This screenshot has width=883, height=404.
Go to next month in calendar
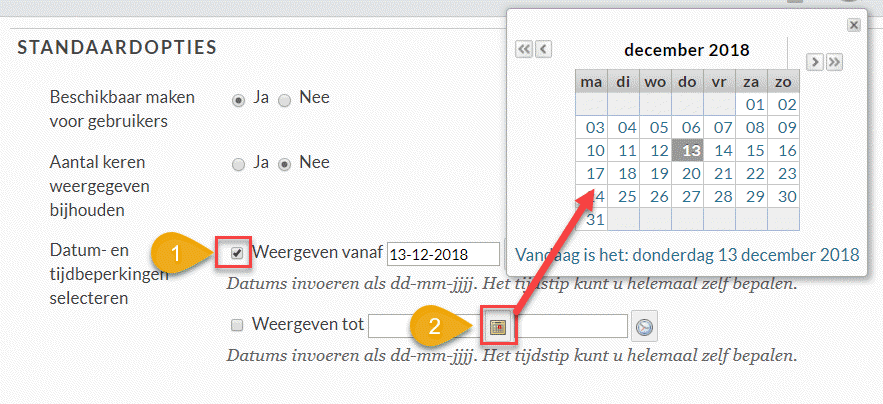coord(815,62)
